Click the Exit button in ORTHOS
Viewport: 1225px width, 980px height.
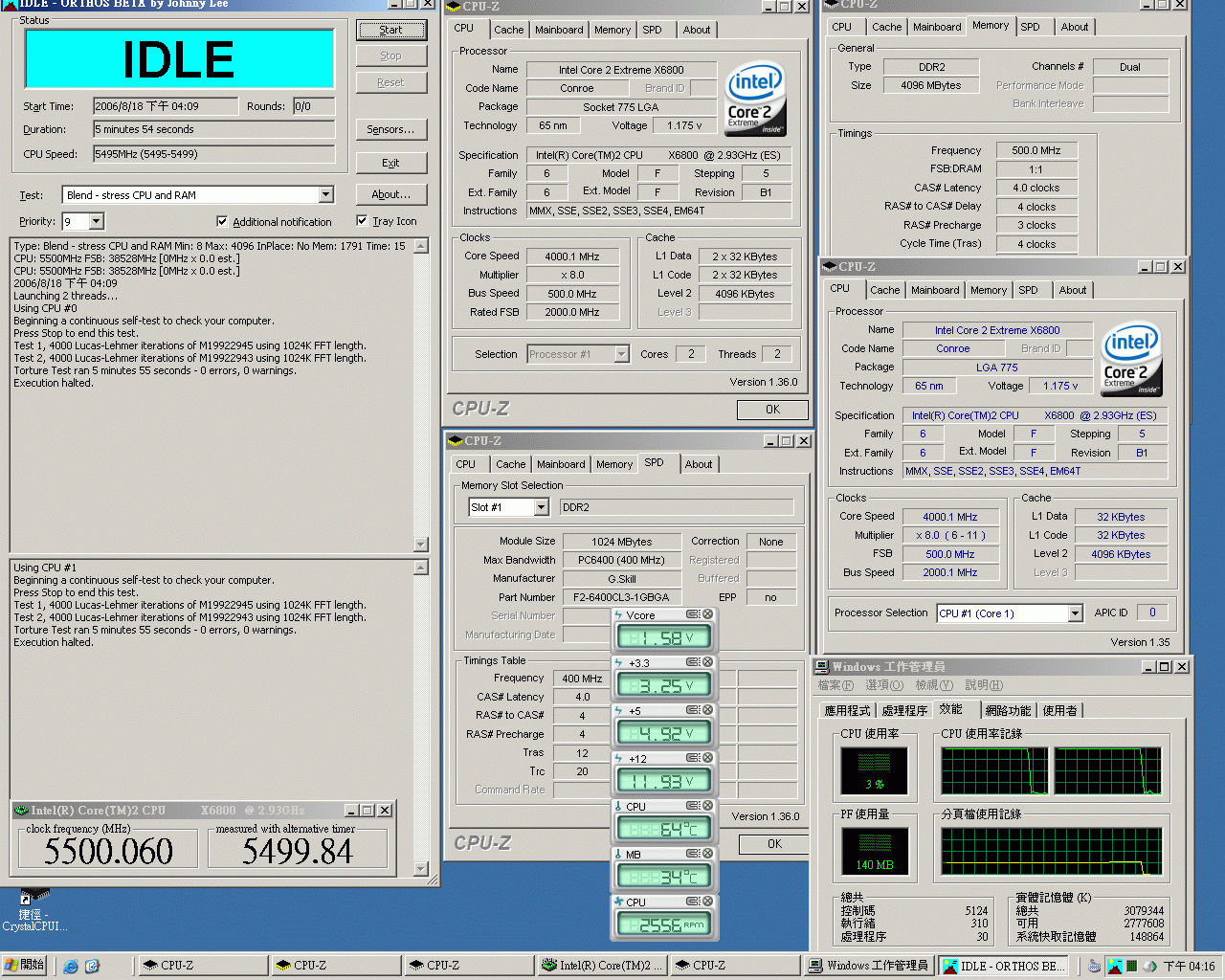[x=391, y=163]
